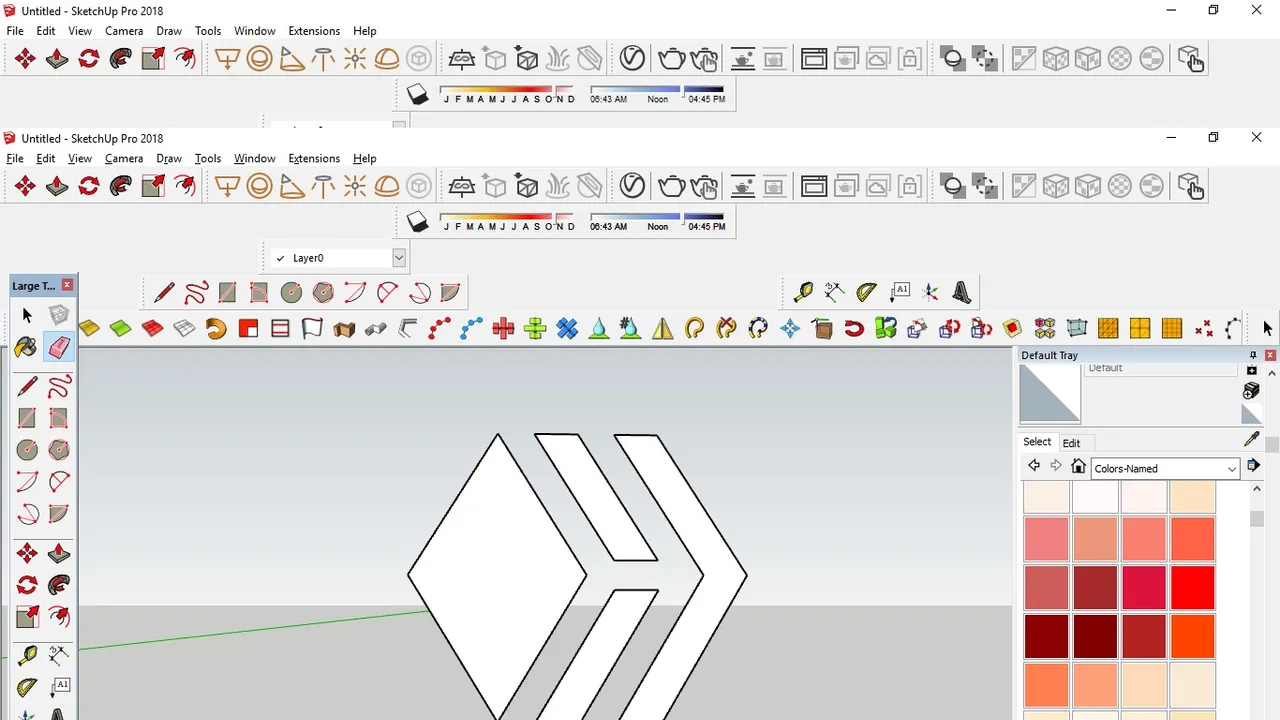Click Make Component icon in Large Tool Set
Viewport: 1280px width, 720px height.
coord(59,315)
